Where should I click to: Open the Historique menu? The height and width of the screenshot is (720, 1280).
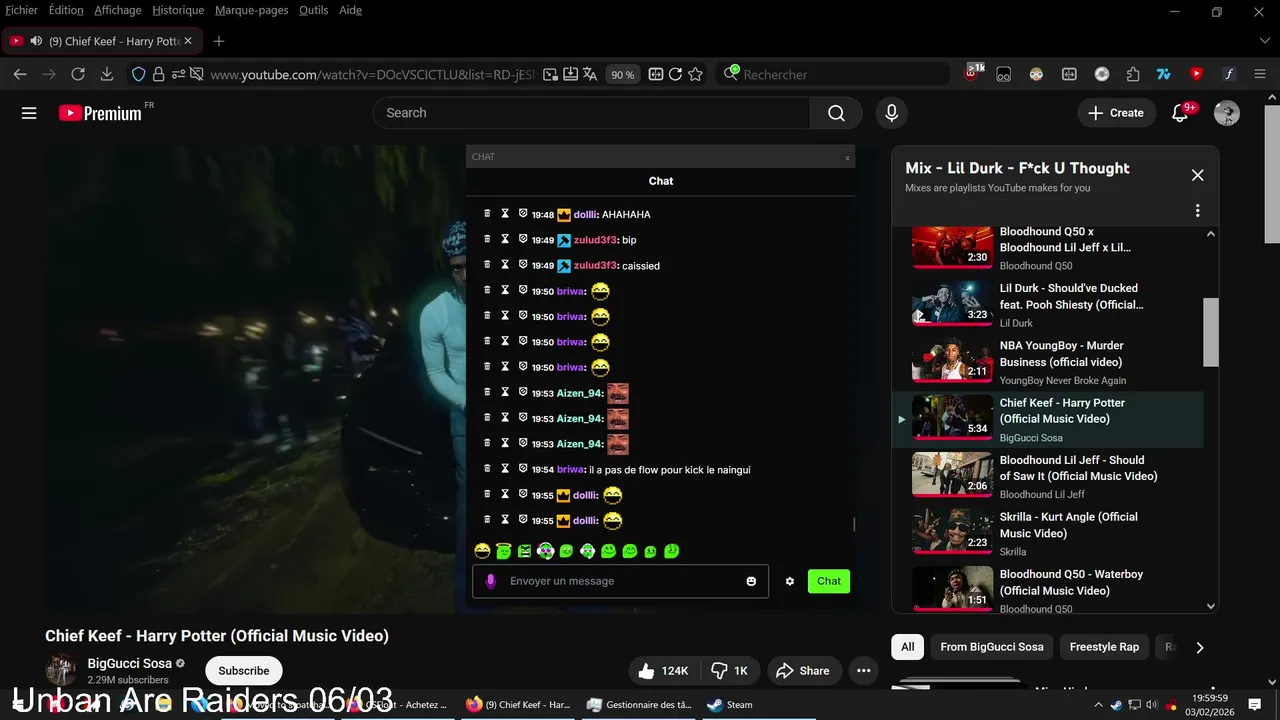178,10
